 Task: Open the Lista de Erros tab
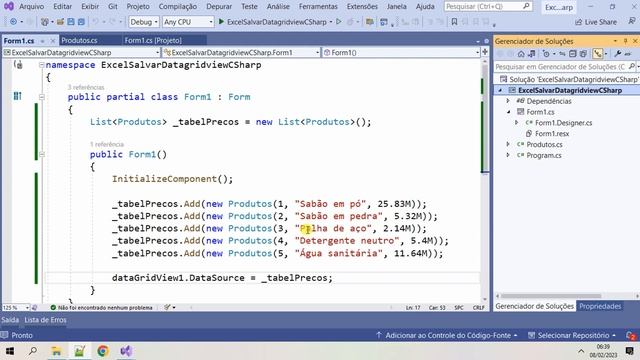click(x=45, y=320)
